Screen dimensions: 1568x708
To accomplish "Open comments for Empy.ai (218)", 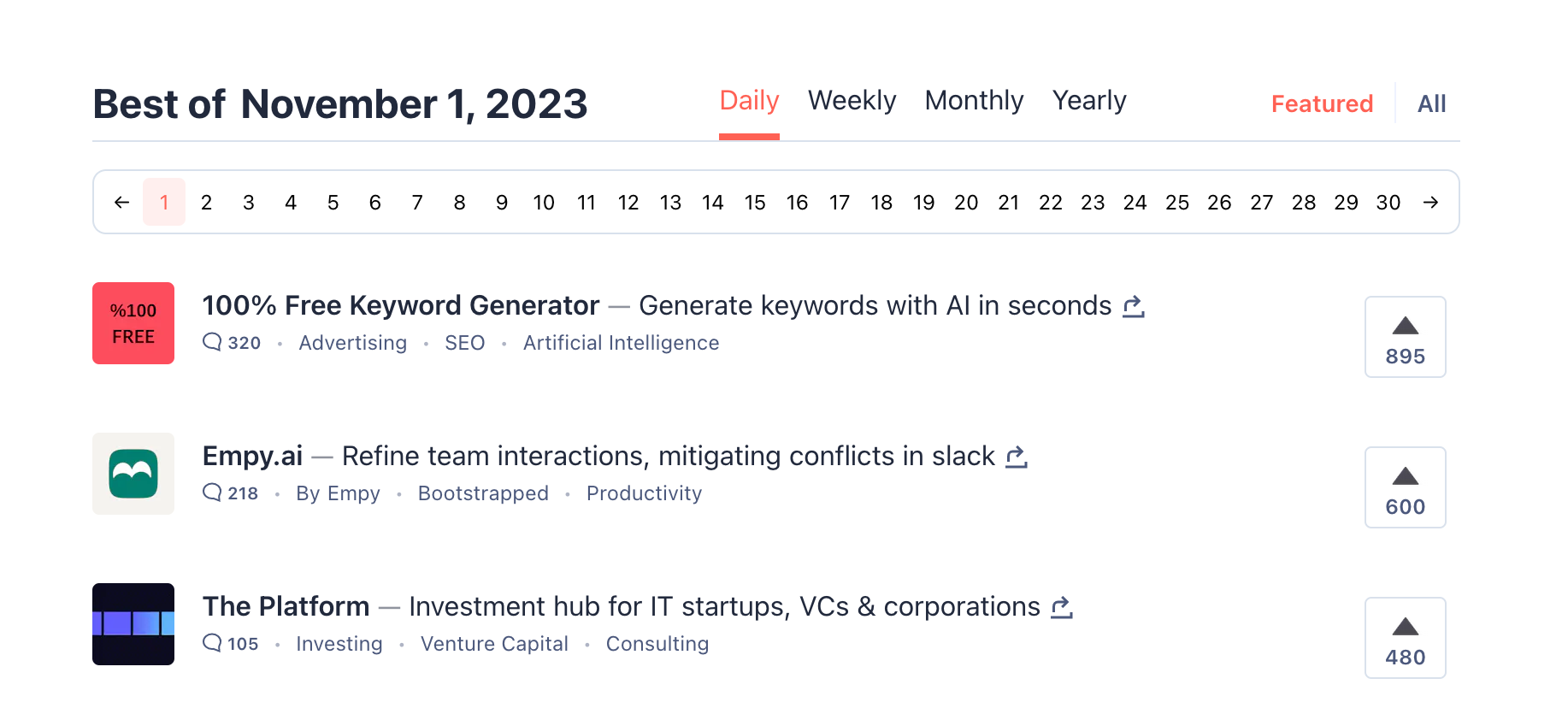I will pyautogui.click(x=231, y=493).
